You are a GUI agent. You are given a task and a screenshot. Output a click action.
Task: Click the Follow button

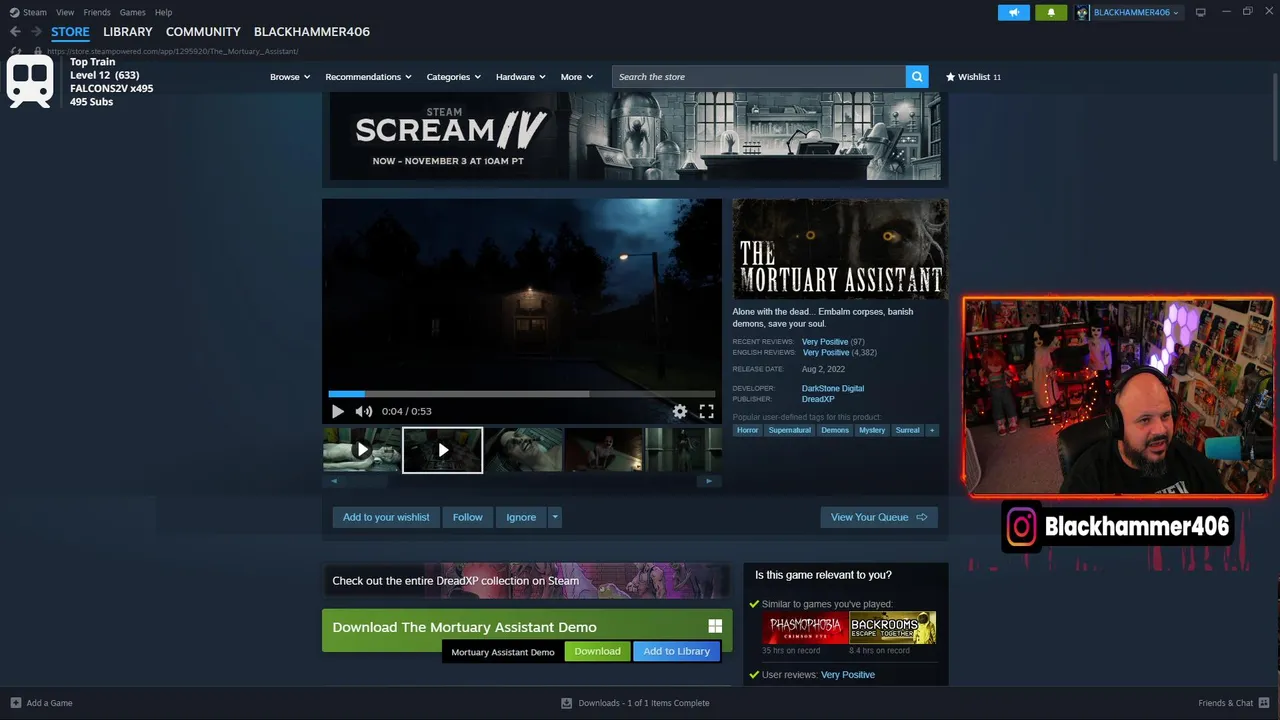(467, 517)
